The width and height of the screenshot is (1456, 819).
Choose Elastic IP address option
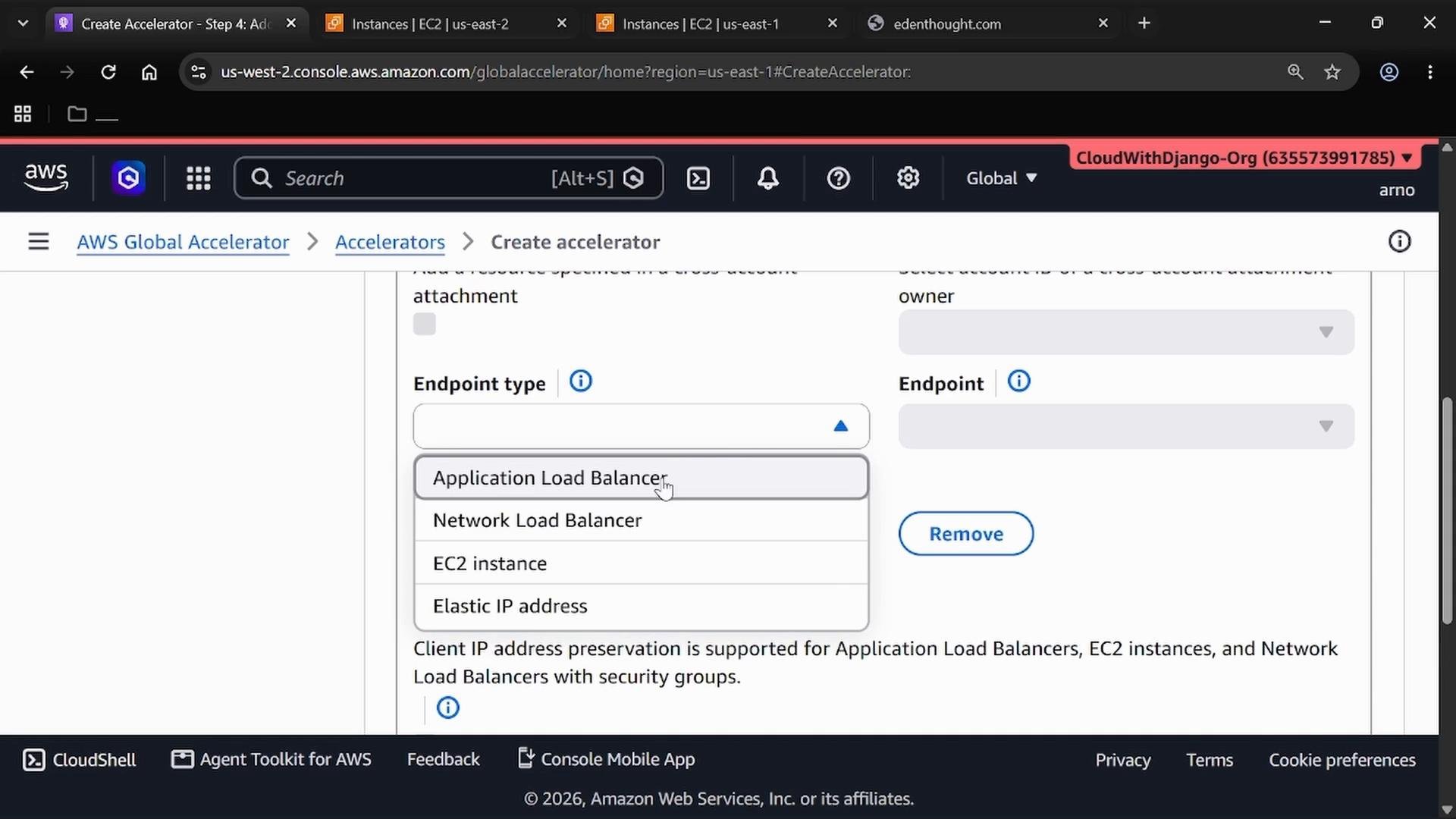(641, 606)
